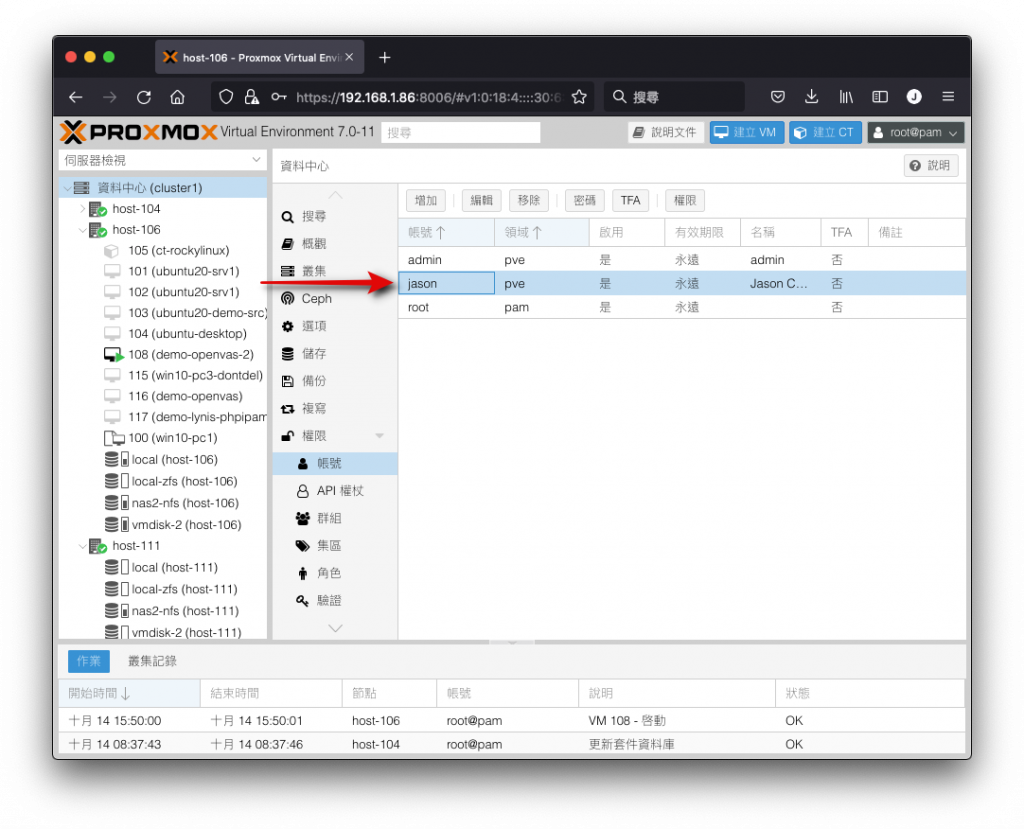The width and height of the screenshot is (1024, 829).
Task: Click the 增加 add user button
Action: (426, 201)
